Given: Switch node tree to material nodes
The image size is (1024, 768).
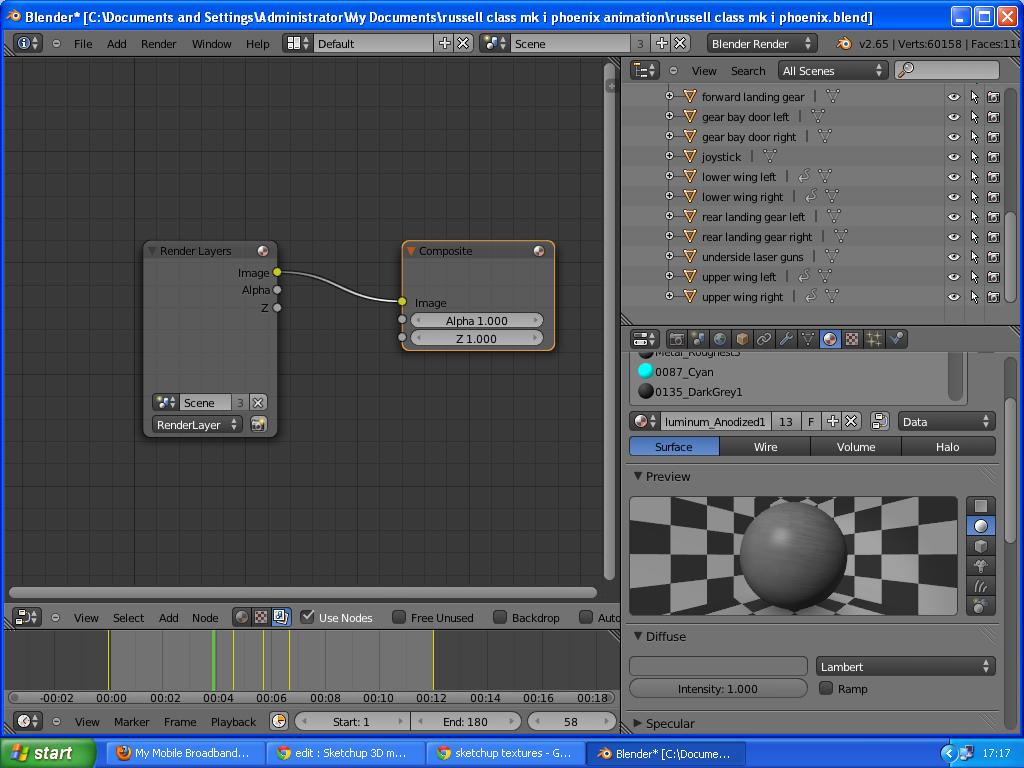Looking at the screenshot, I should pos(241,617).
